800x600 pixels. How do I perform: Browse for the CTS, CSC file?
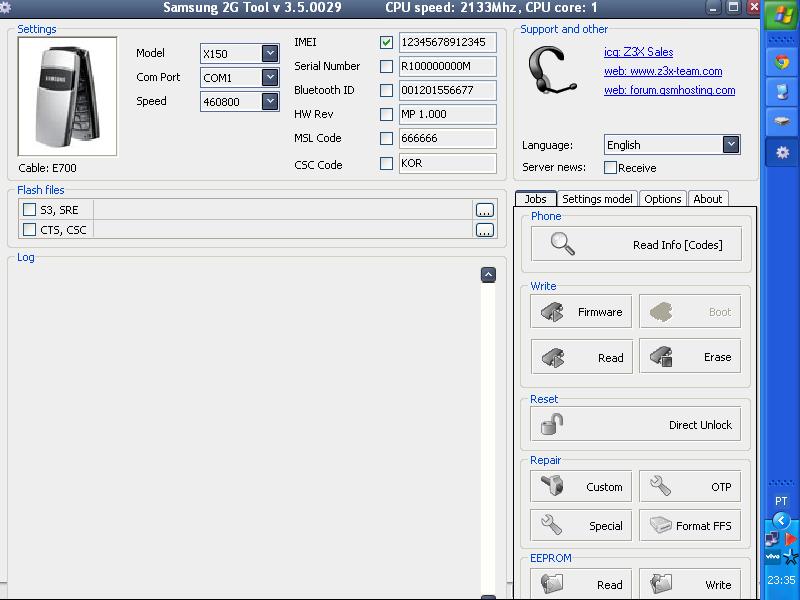click(485, 230)
